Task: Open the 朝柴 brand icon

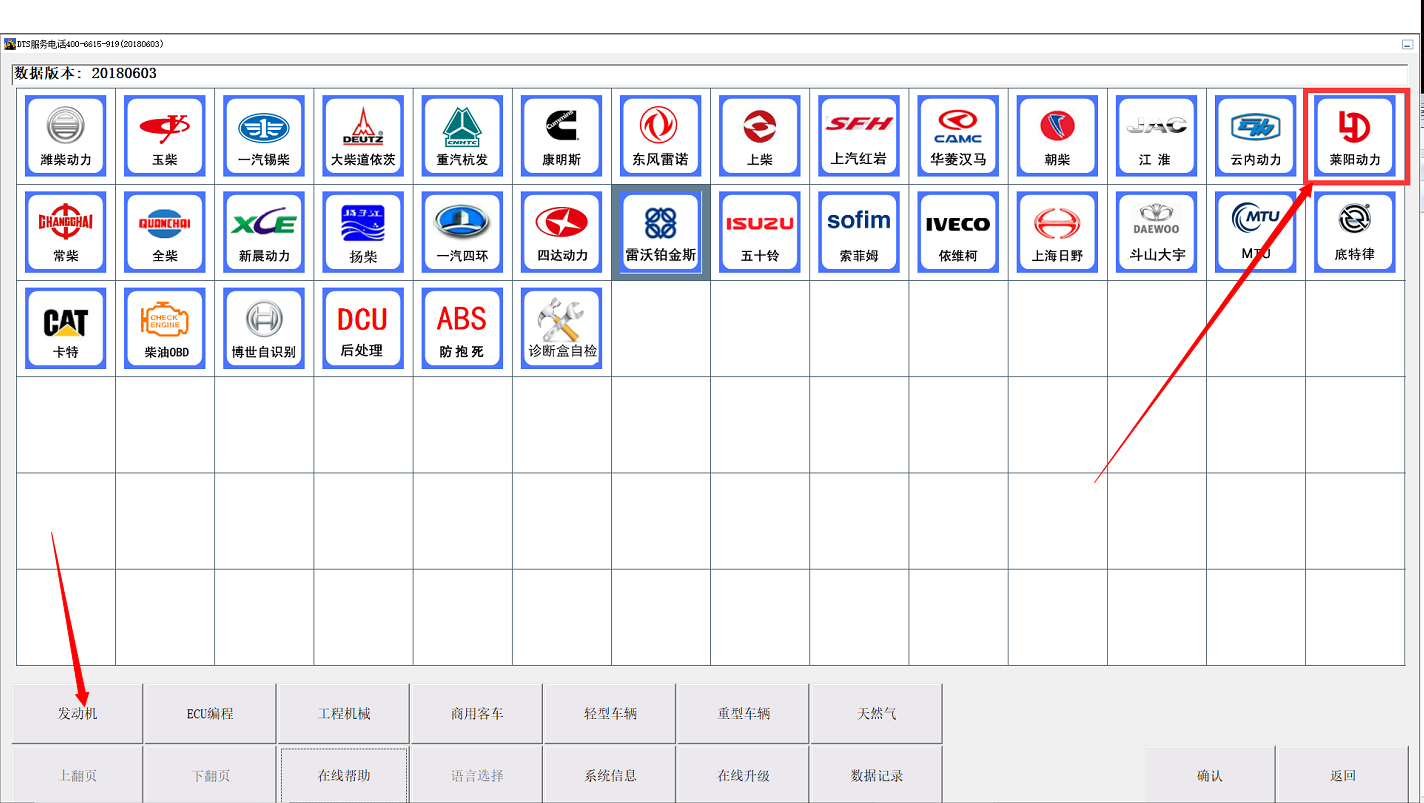Action: pyautogui.click(x=1057, y=136)
